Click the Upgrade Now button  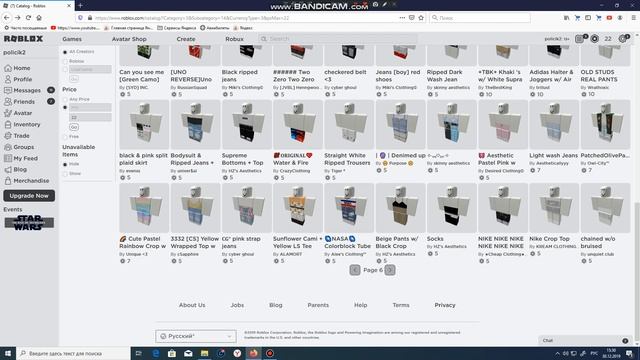coord(29,196)
